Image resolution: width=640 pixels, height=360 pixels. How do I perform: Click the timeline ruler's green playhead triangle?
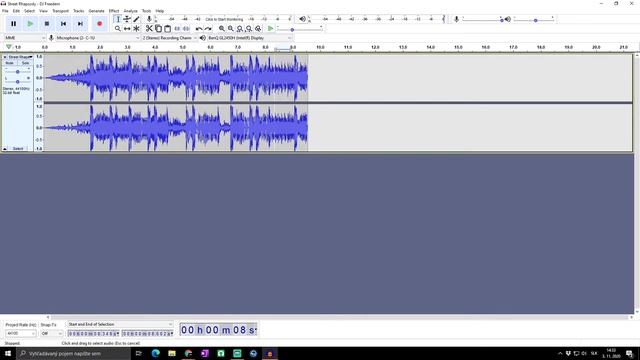[9, 47]
